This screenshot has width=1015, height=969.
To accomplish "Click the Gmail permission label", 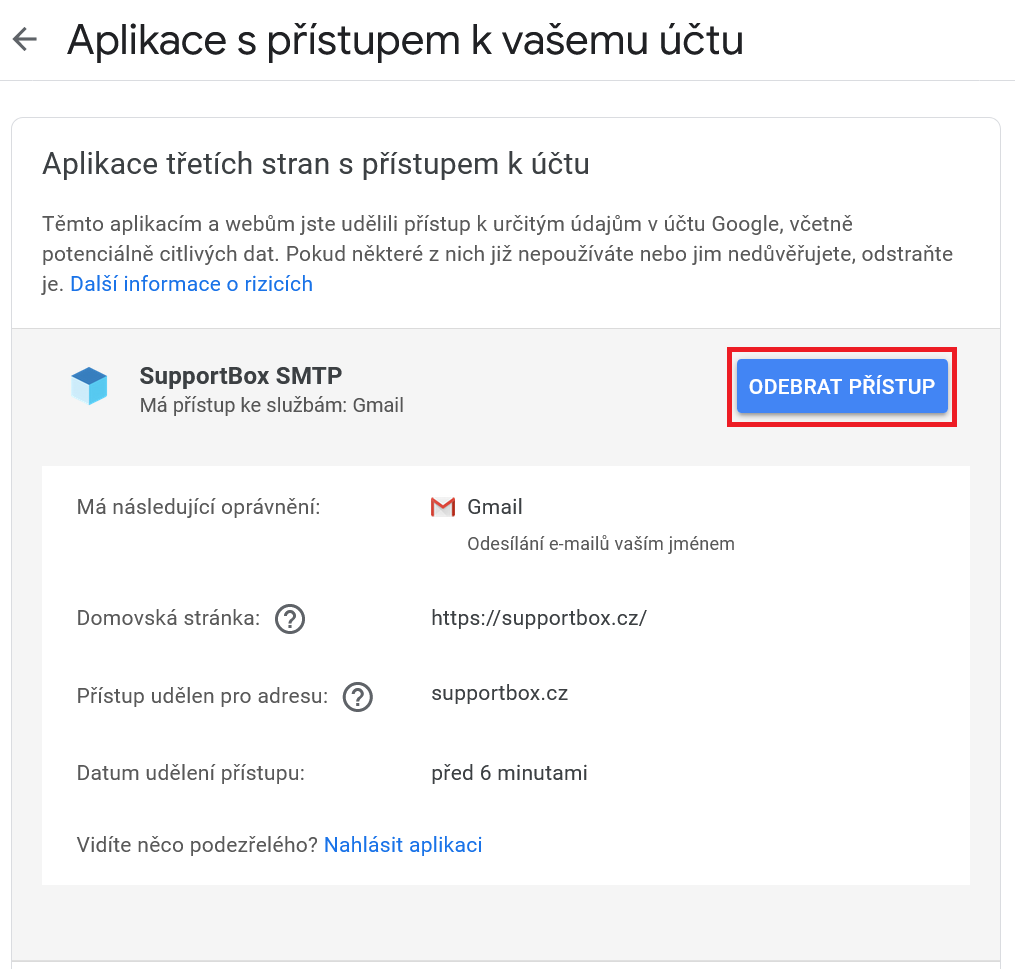I will 495,507.
